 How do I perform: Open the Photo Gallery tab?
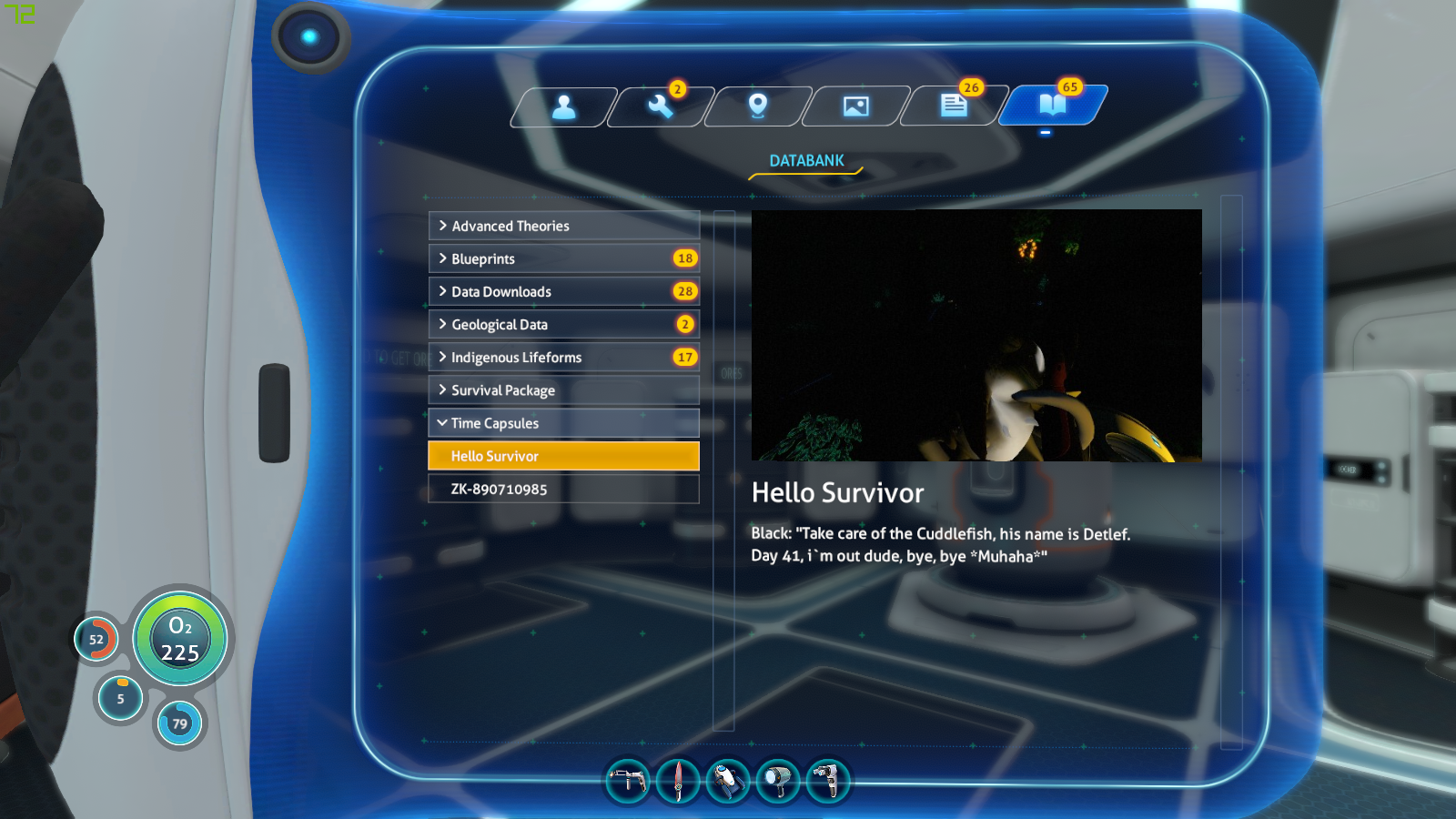[855, 107]
